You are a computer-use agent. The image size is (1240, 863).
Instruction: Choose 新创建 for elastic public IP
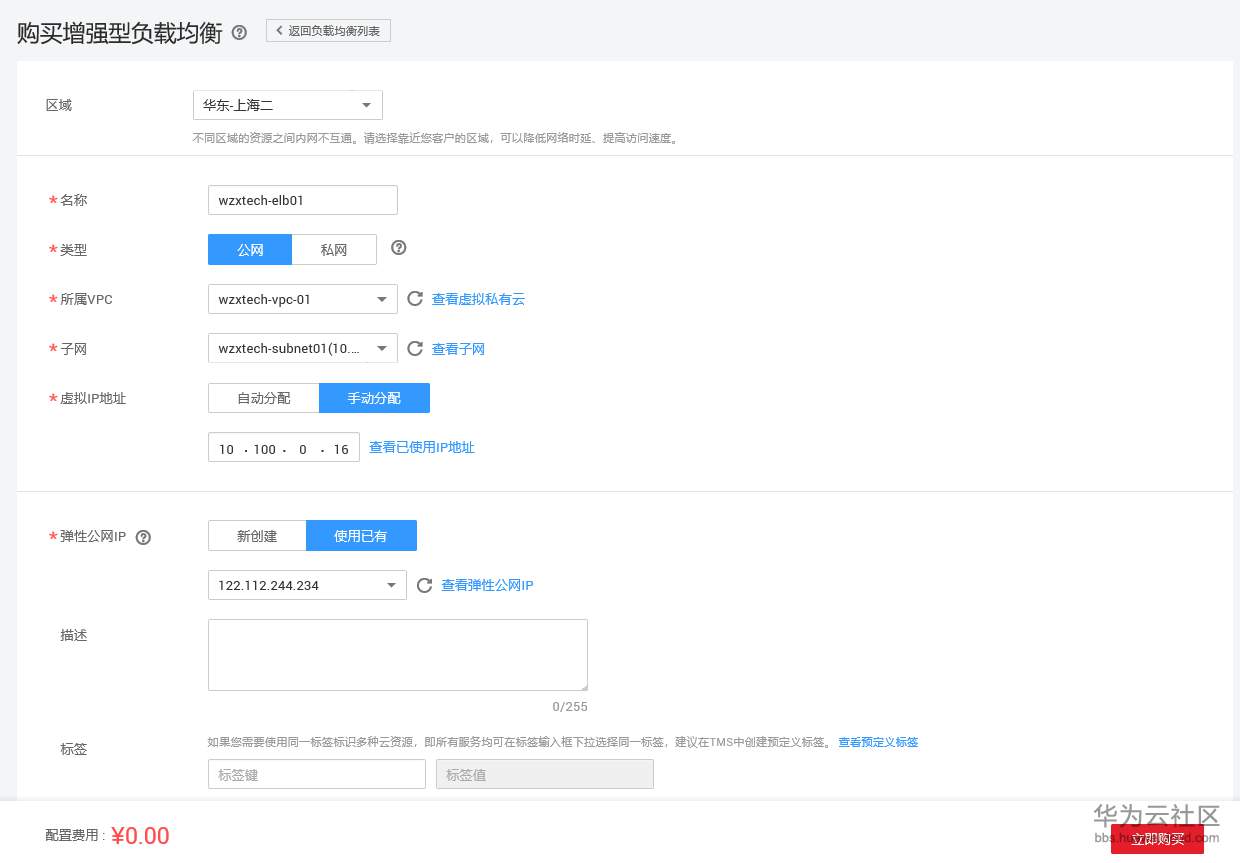tap(257, 535)
